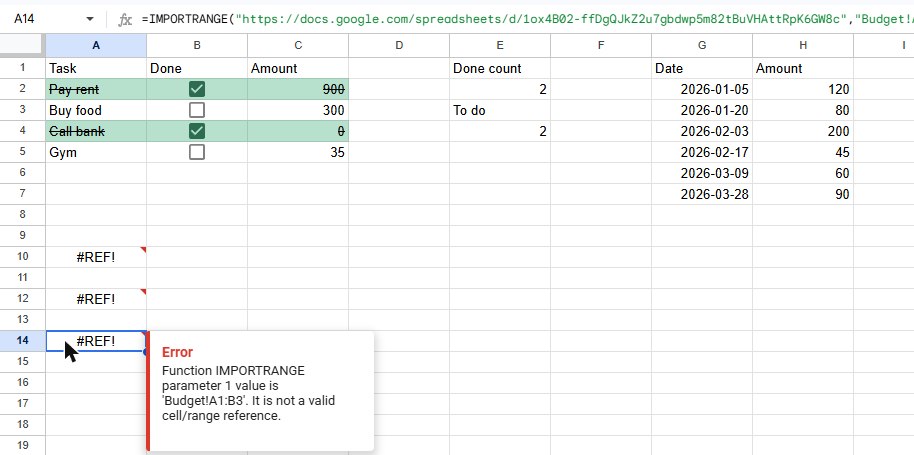Viewport: 914px width, 455px height.
Task: Select column G header
Action: (x=702, y=45)
